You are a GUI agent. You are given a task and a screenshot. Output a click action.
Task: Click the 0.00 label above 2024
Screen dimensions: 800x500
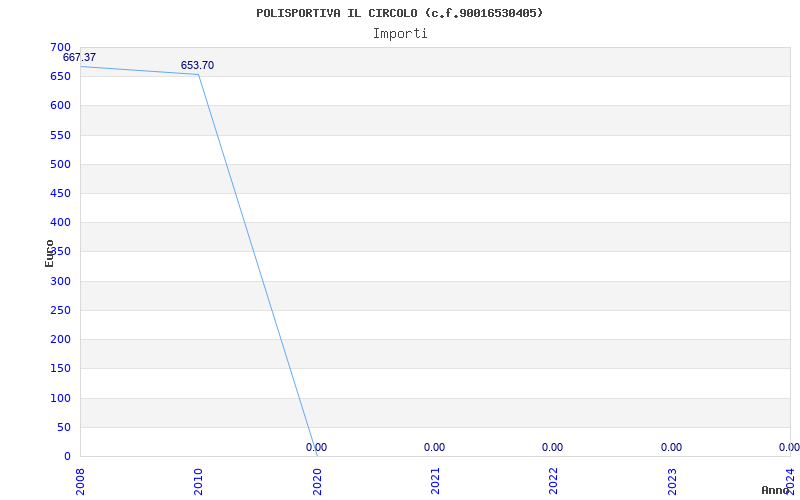[789, 447]
